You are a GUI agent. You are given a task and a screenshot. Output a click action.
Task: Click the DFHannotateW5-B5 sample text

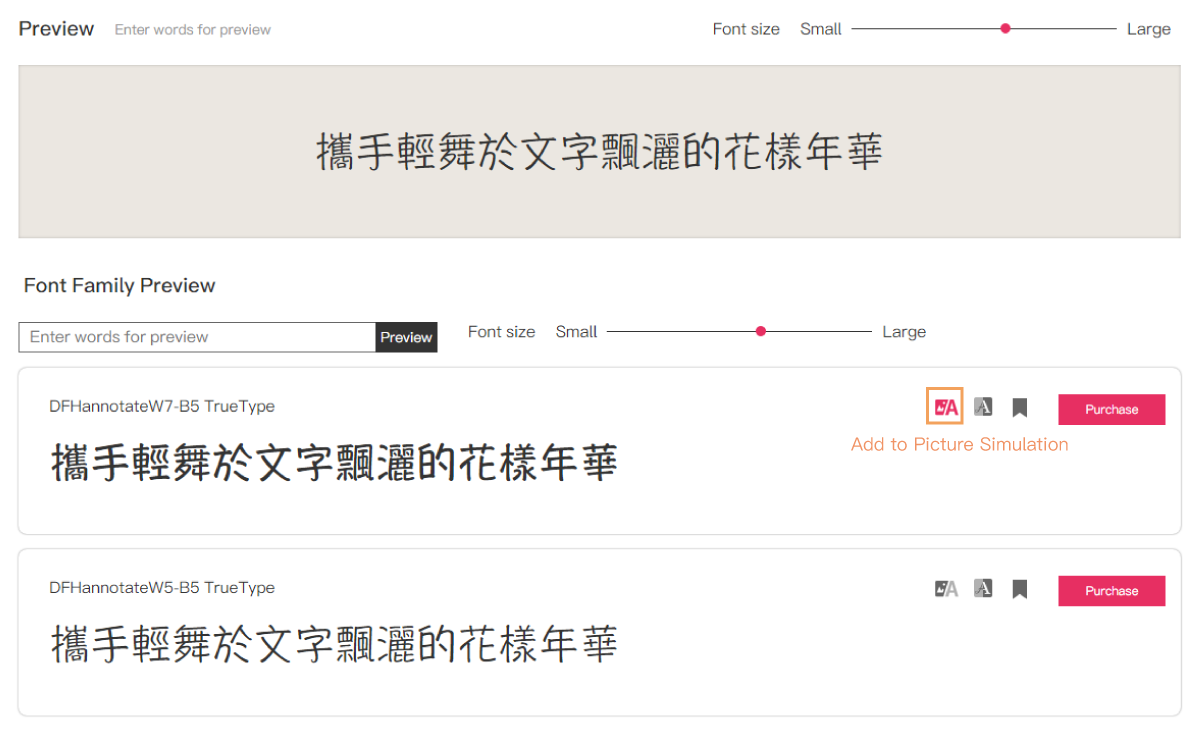pyautogui.click(x=334, y=644)
